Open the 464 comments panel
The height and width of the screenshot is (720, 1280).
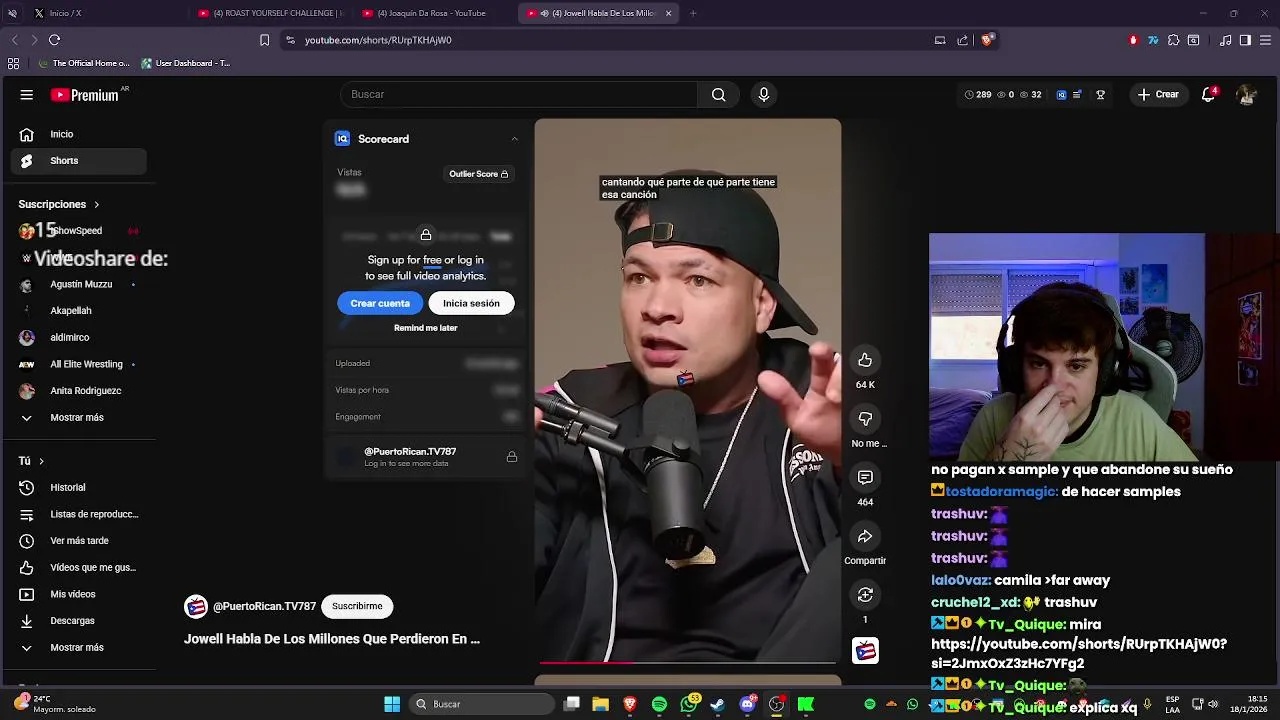pos(865,477)
